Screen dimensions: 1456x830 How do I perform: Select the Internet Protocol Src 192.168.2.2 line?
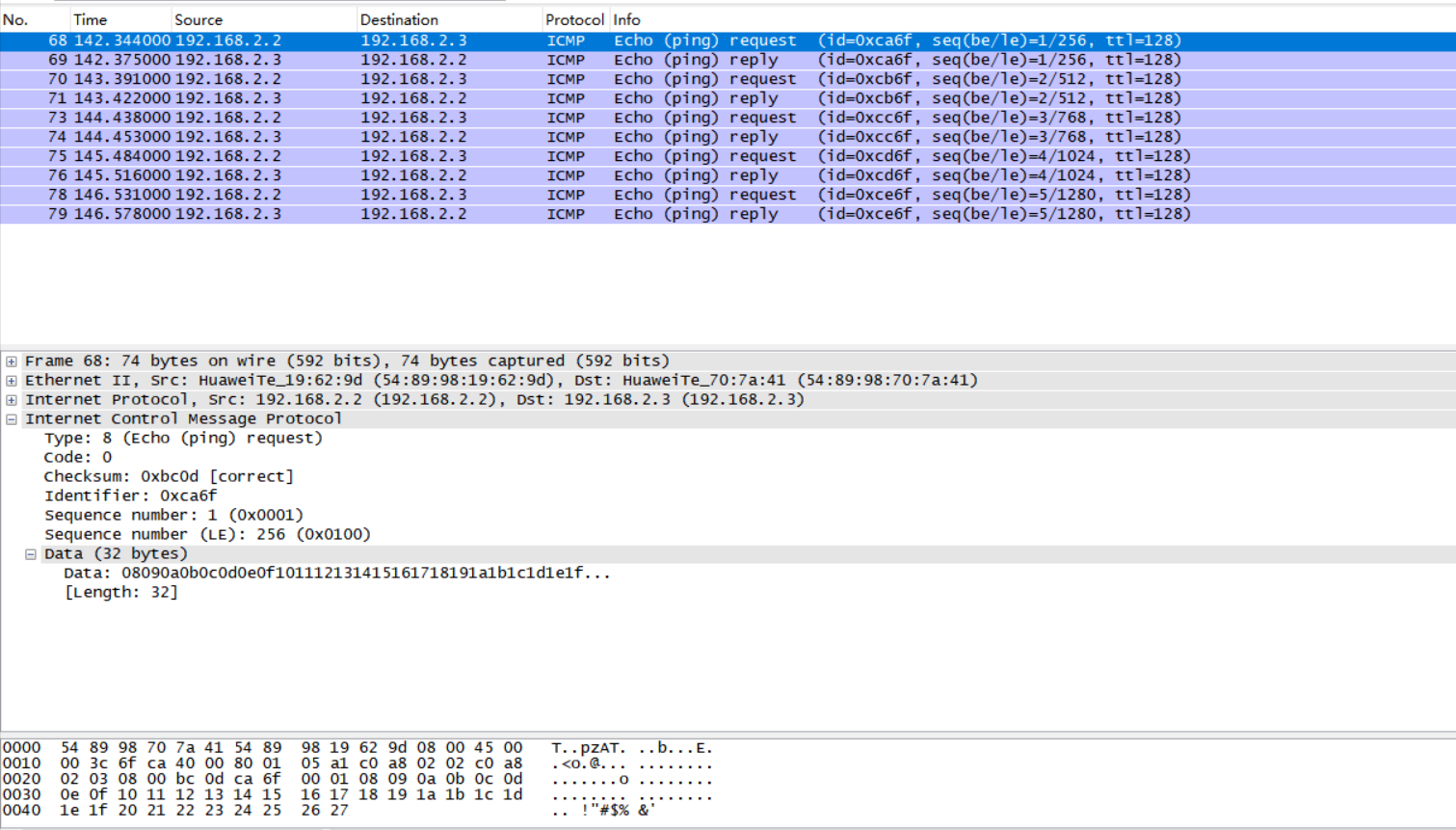pyautogui.click(x=414, y=400)
